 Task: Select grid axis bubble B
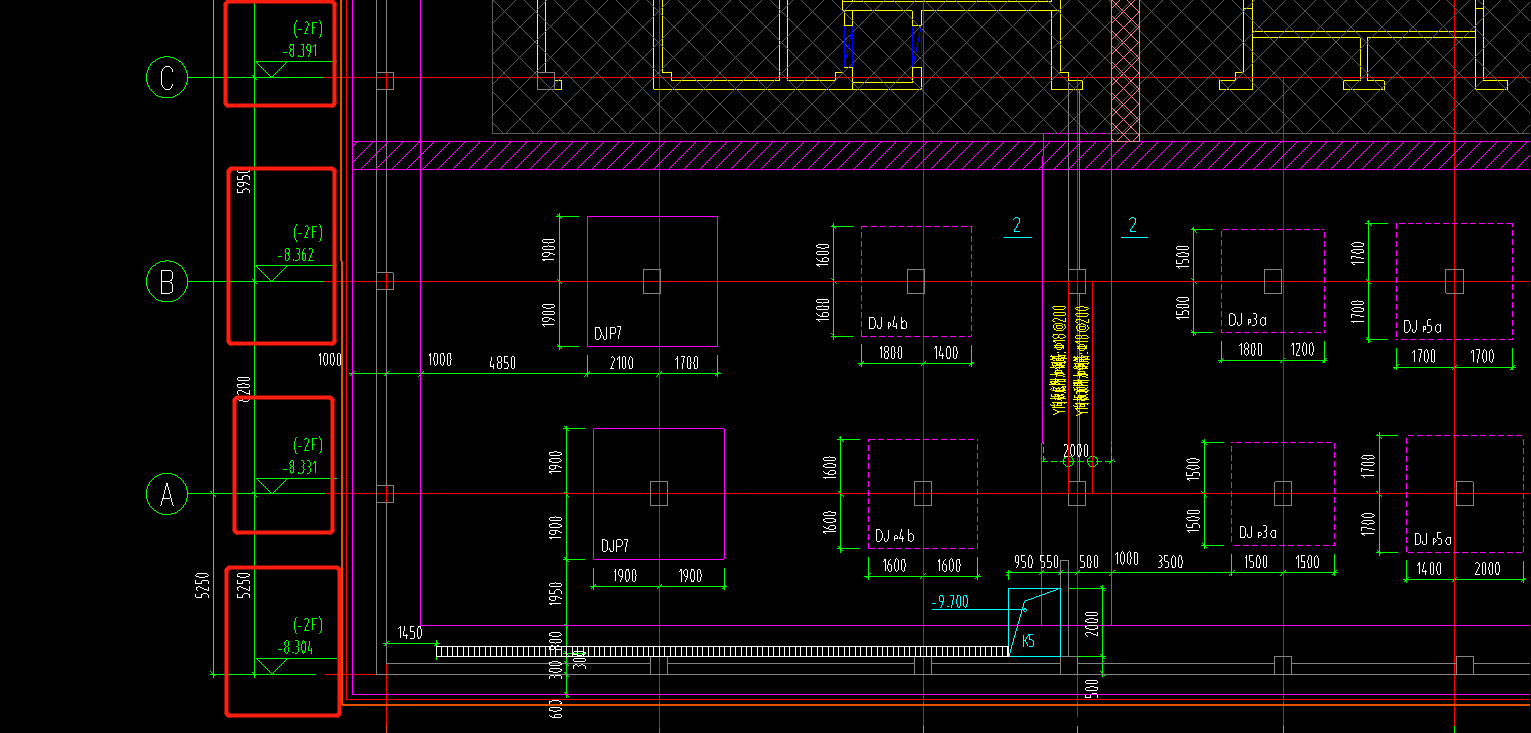click(167, 282)
